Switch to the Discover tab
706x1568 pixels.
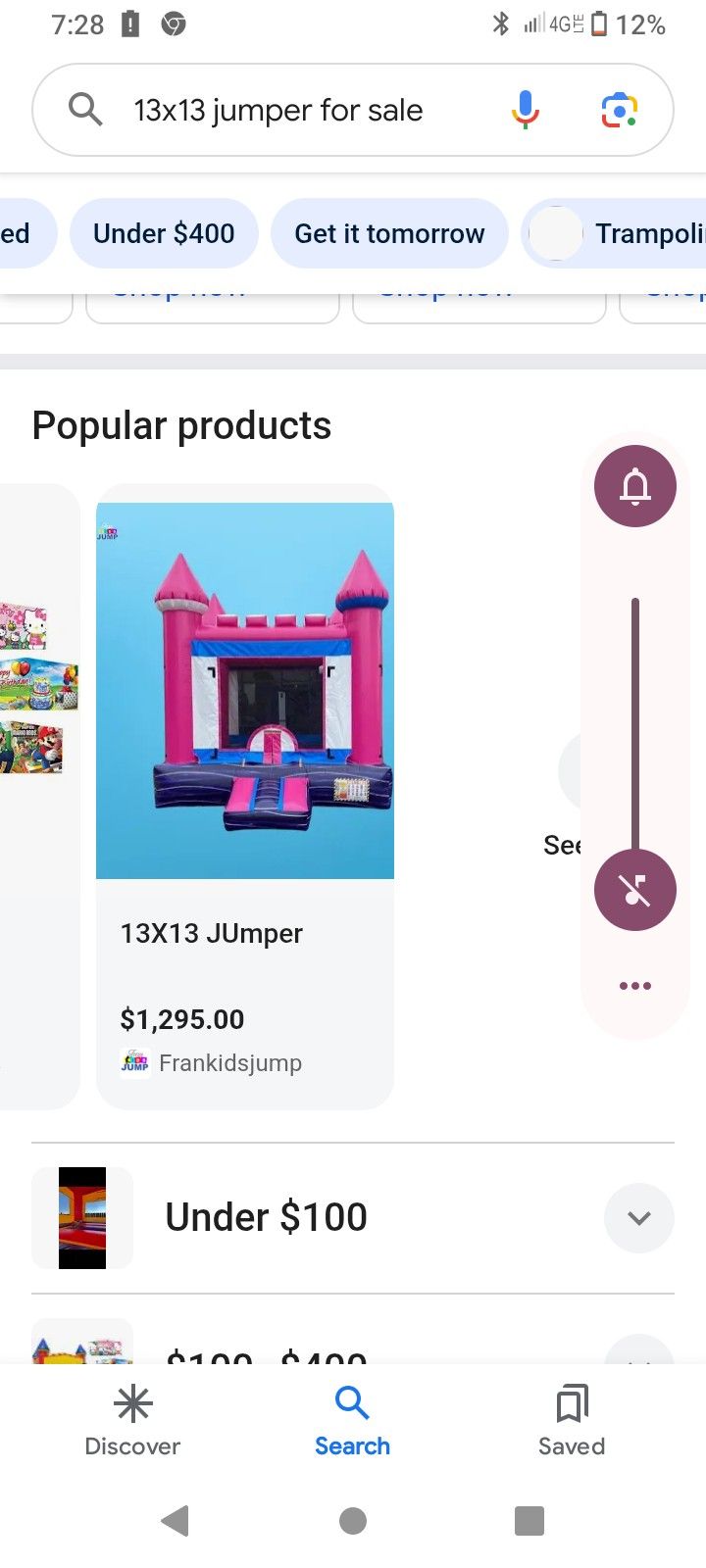point(132,1420)
